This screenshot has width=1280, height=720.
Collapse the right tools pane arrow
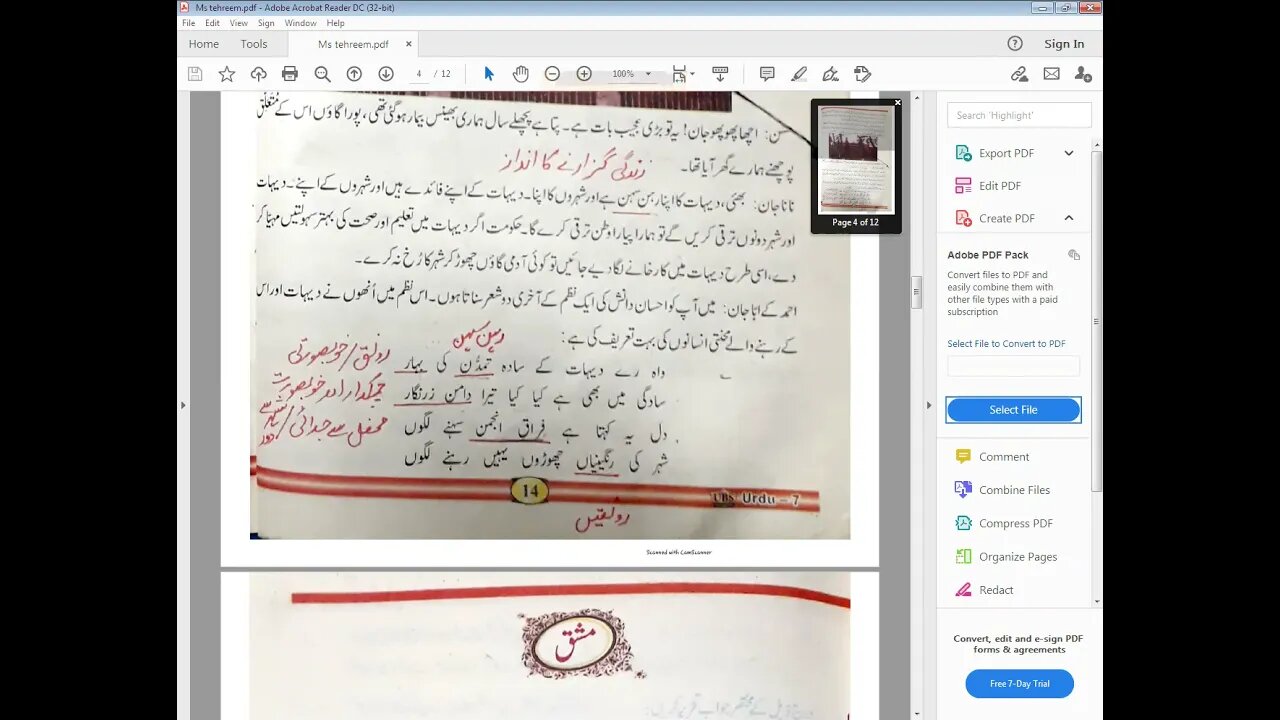[929, 405]
